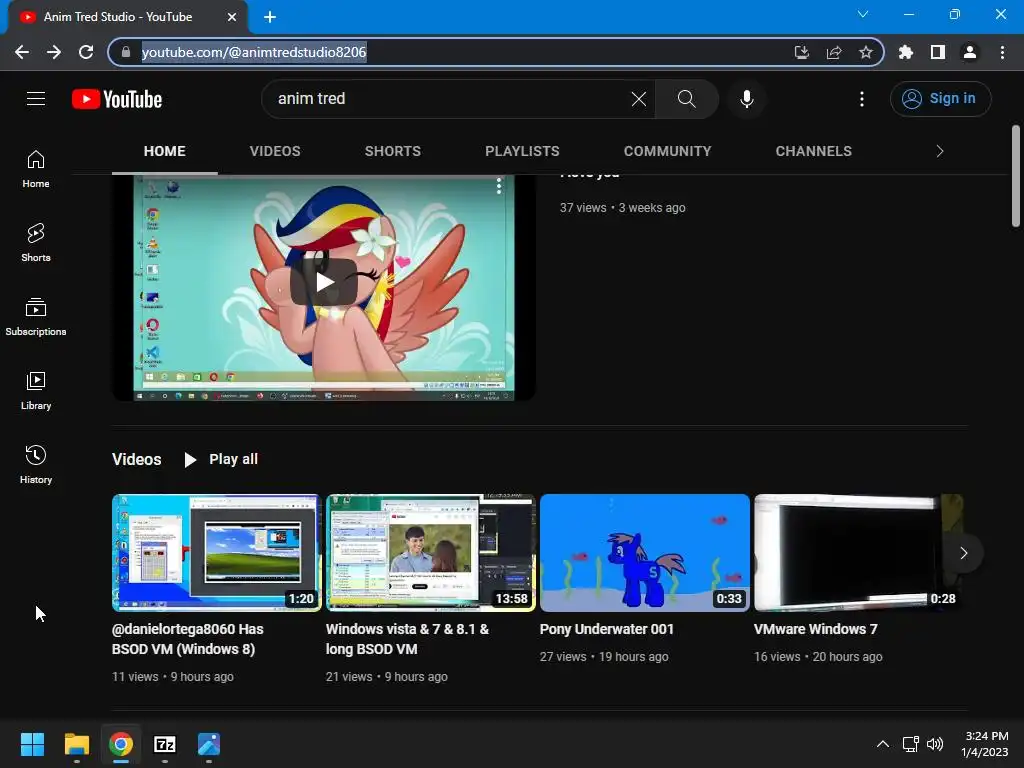Start voice search with microphone
Screen dimensions: 1024x768
click(x=746, y=99)
